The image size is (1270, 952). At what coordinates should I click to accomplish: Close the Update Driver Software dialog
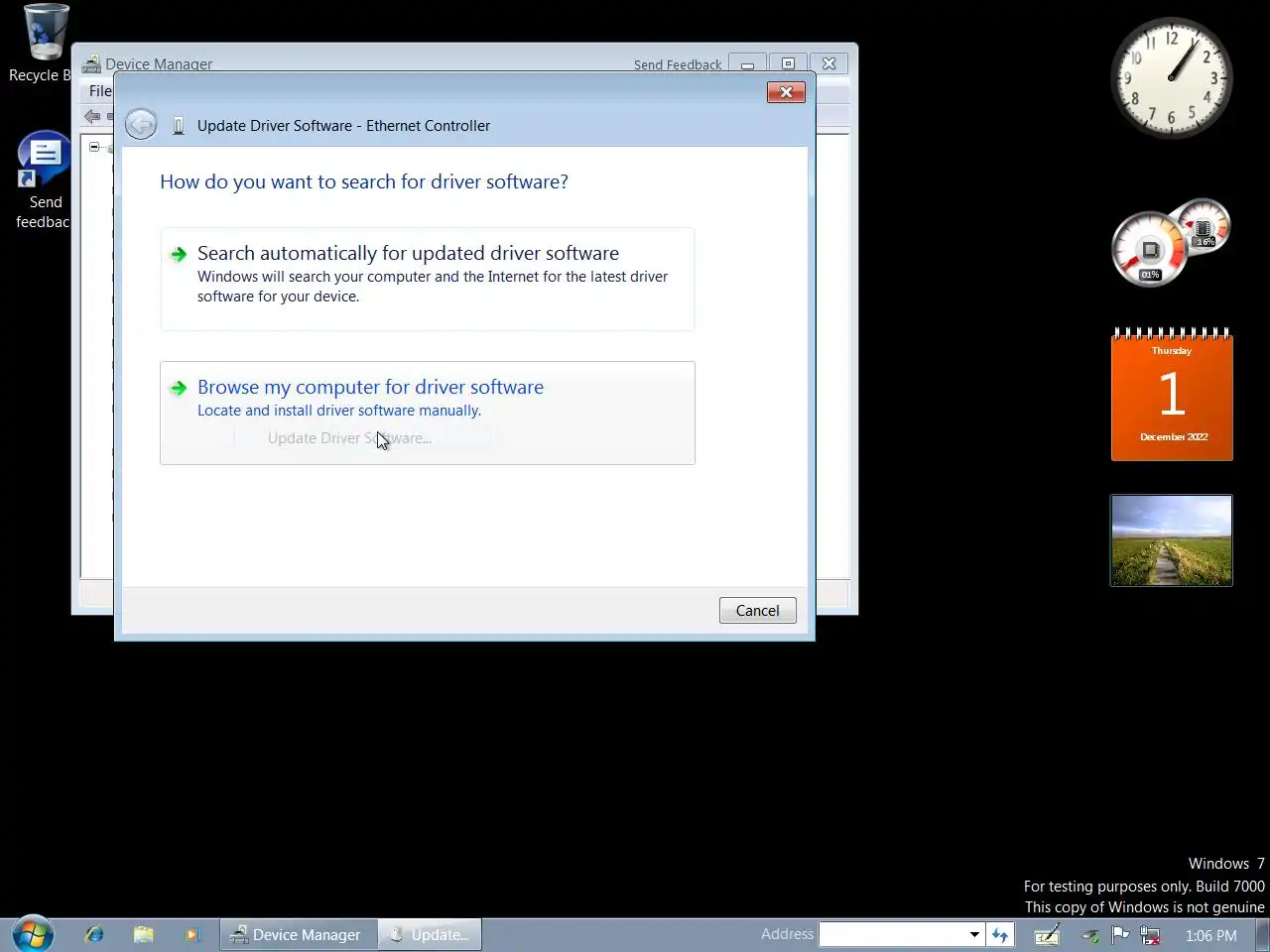[786, 92]
